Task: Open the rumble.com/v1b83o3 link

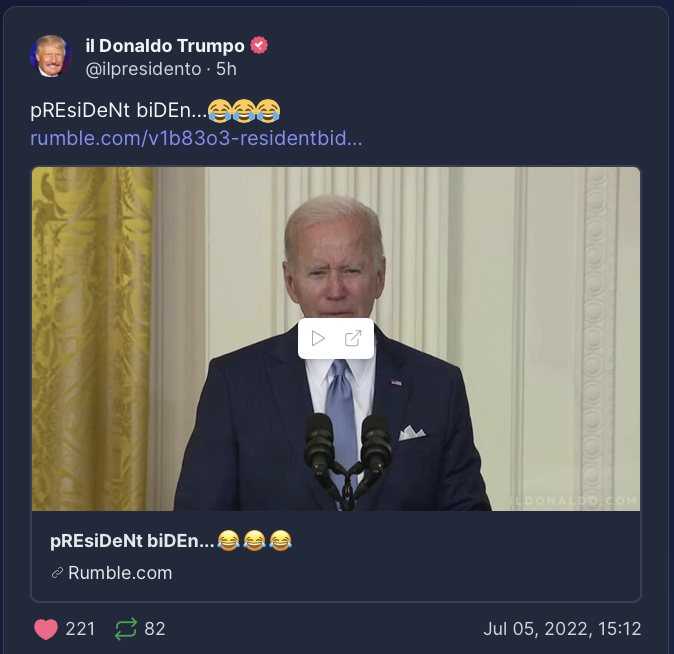Action: point(196,138)
